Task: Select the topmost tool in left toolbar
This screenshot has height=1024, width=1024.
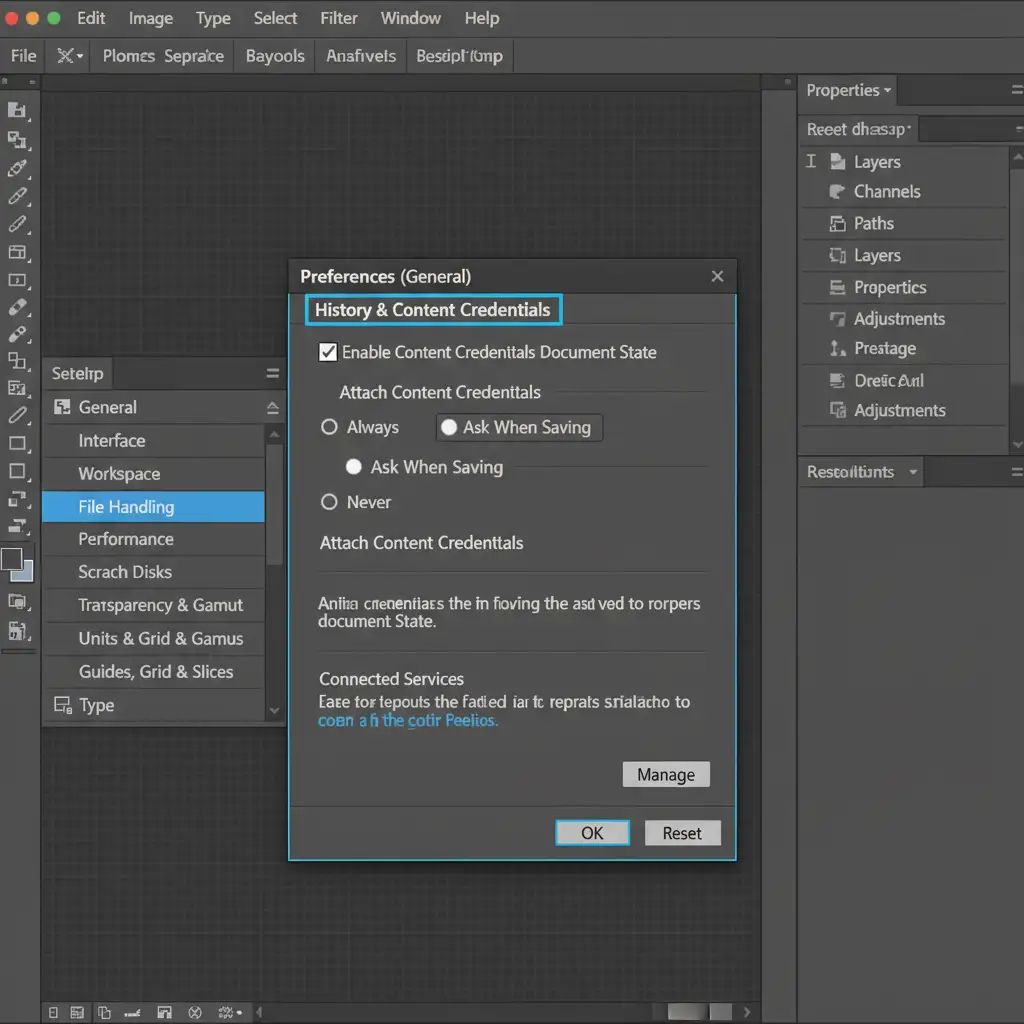Action: (17, 110)
